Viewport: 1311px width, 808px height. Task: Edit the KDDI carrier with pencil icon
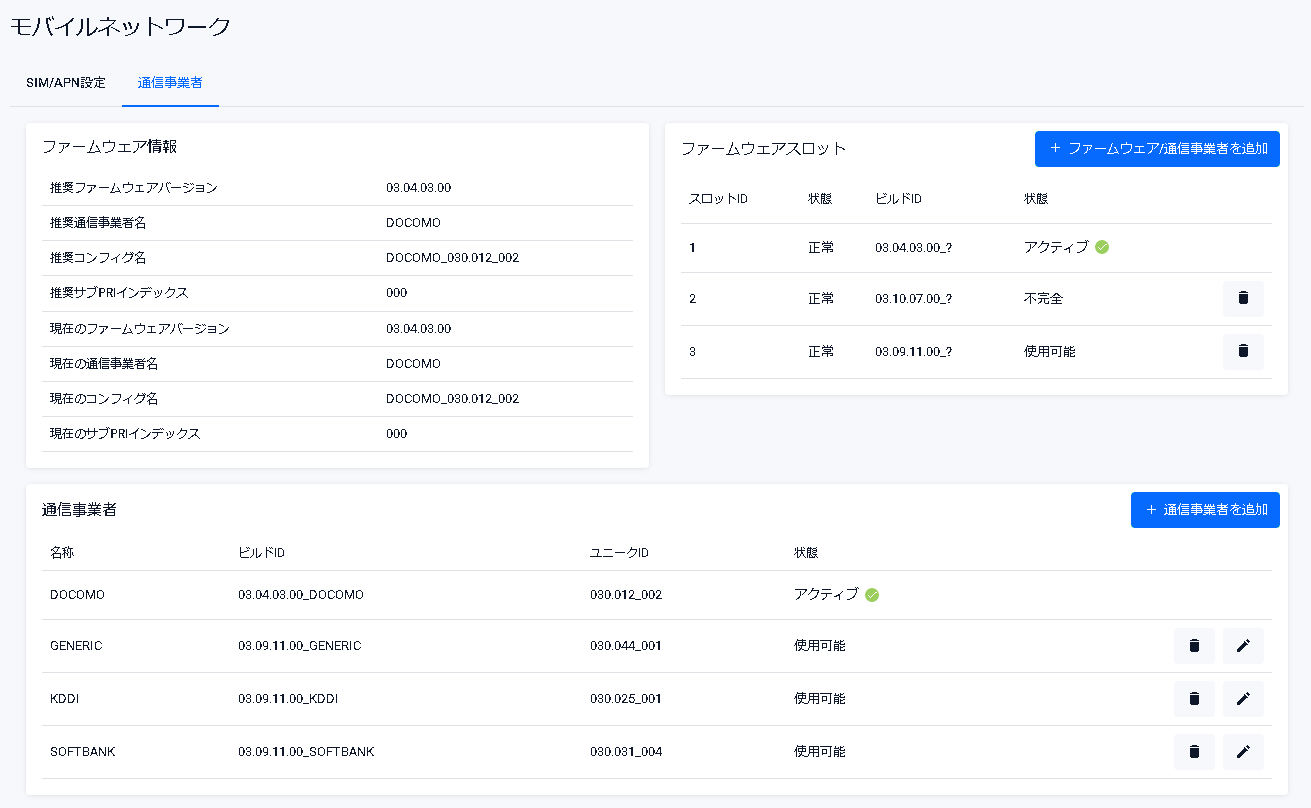[x=1243, y=699]
